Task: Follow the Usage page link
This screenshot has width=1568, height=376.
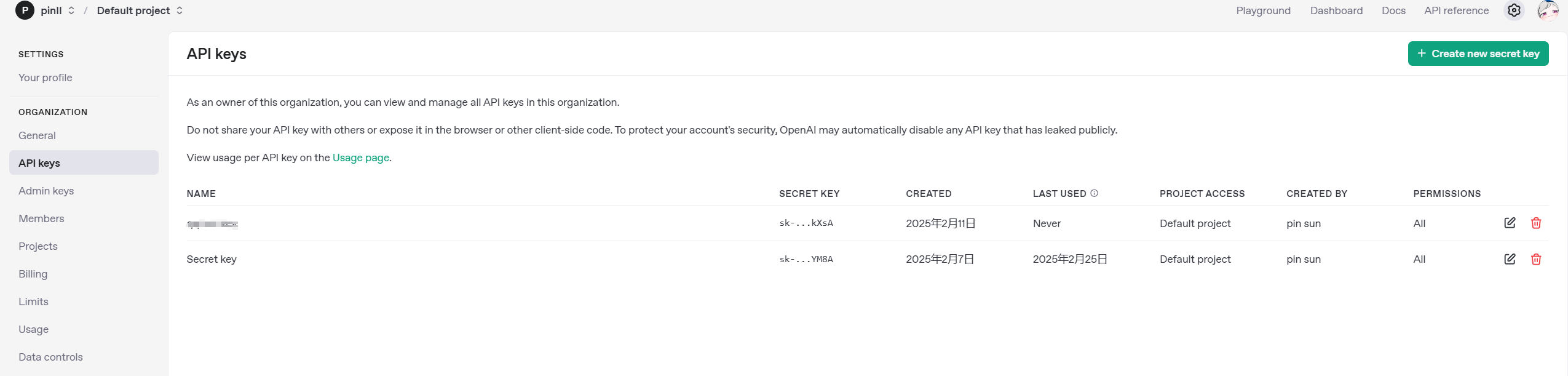Action: click(360, 158)
